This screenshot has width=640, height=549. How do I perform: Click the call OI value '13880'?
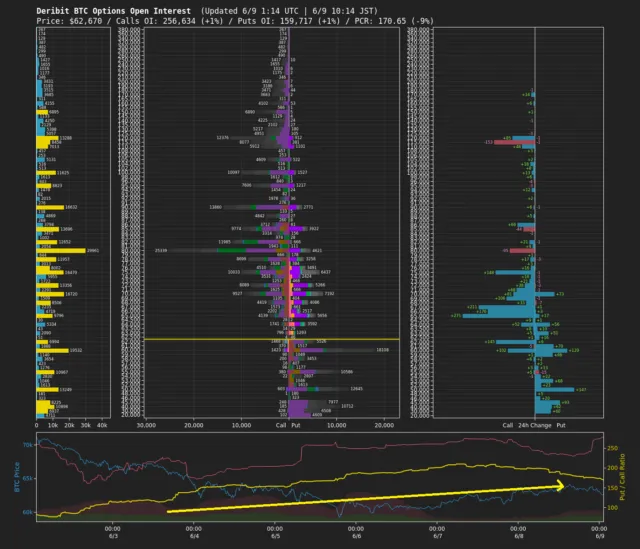click(216, 207)
